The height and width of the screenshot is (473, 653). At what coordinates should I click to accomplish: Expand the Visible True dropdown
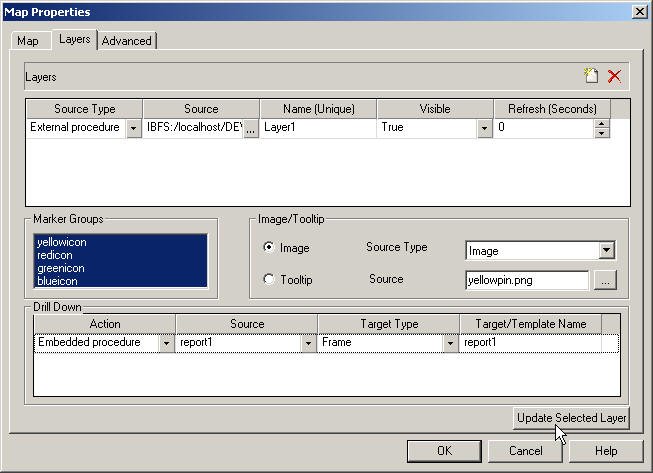tap(484, 128)
